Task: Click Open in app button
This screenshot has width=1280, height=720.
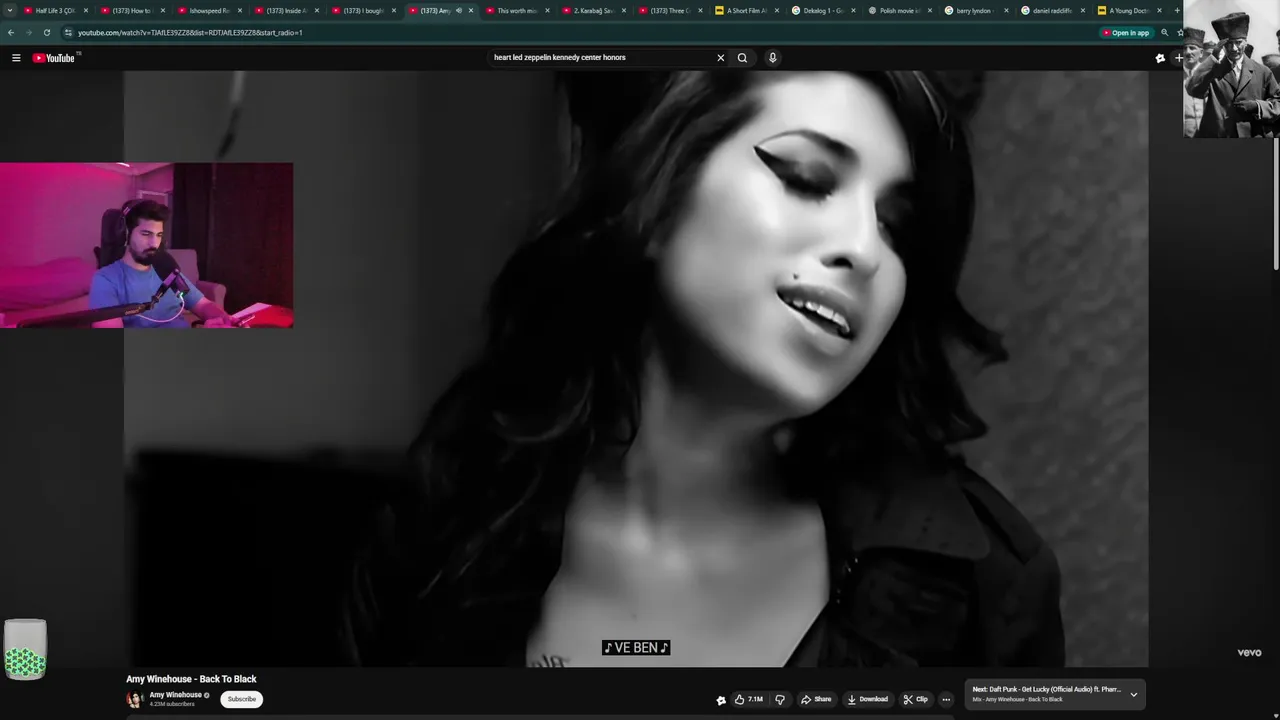Action: coord(1125,32)
